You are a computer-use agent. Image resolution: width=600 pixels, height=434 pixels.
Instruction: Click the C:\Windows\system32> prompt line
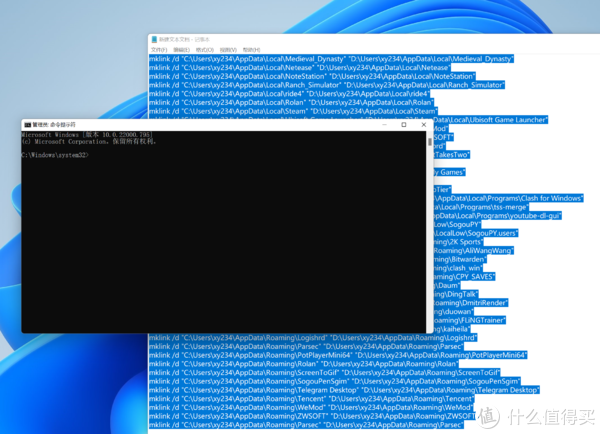click(x=55, y=155)
